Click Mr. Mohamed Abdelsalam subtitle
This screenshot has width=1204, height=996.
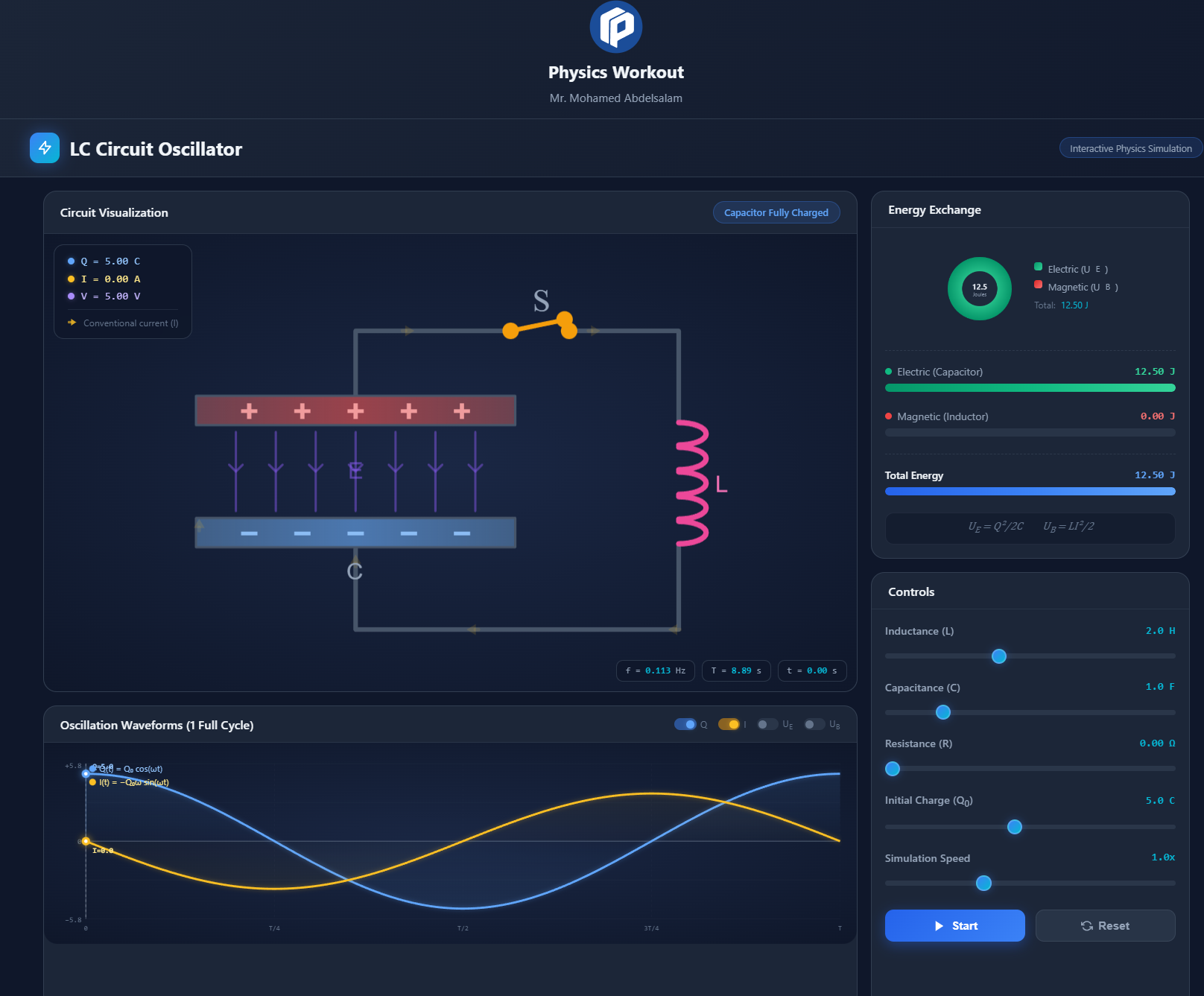pos(615,98)
